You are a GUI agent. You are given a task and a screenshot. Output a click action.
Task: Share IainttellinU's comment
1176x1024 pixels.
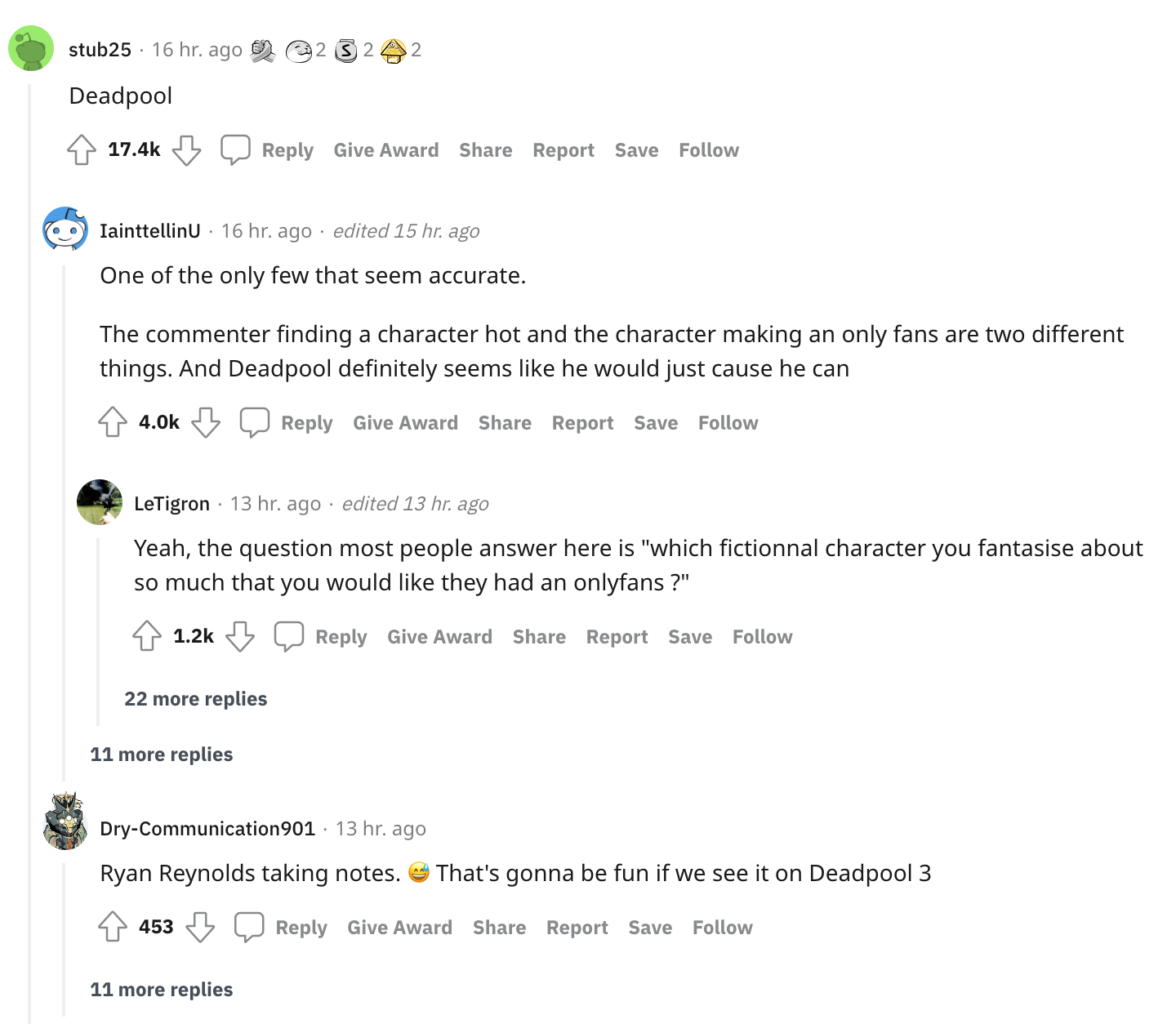tap(504, 423)
